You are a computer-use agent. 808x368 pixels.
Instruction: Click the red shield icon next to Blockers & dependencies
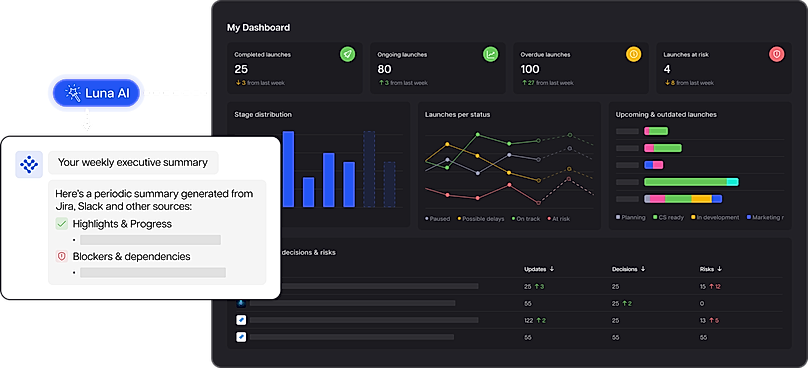[x=62, y=256]
